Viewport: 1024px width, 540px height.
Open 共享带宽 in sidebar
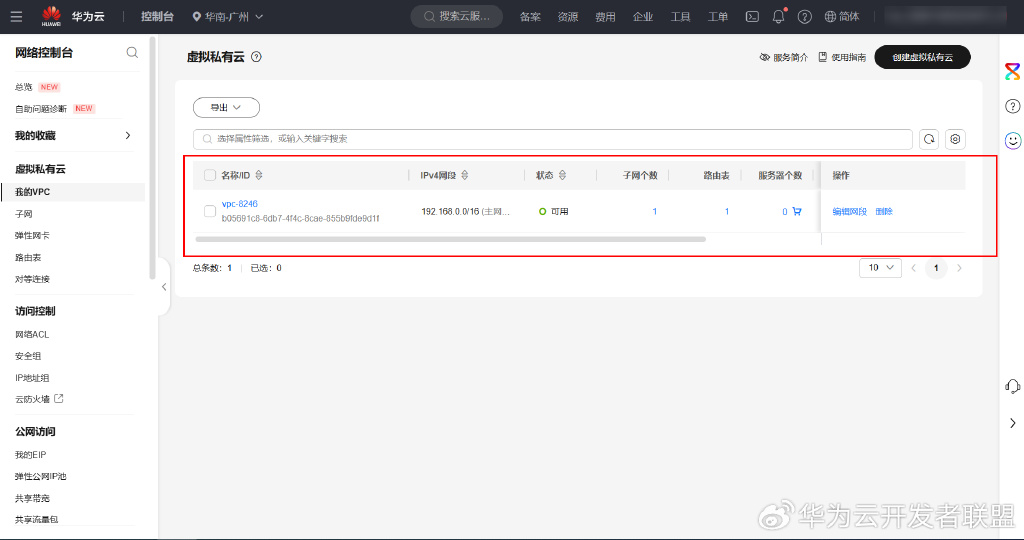tap(32, 498)
